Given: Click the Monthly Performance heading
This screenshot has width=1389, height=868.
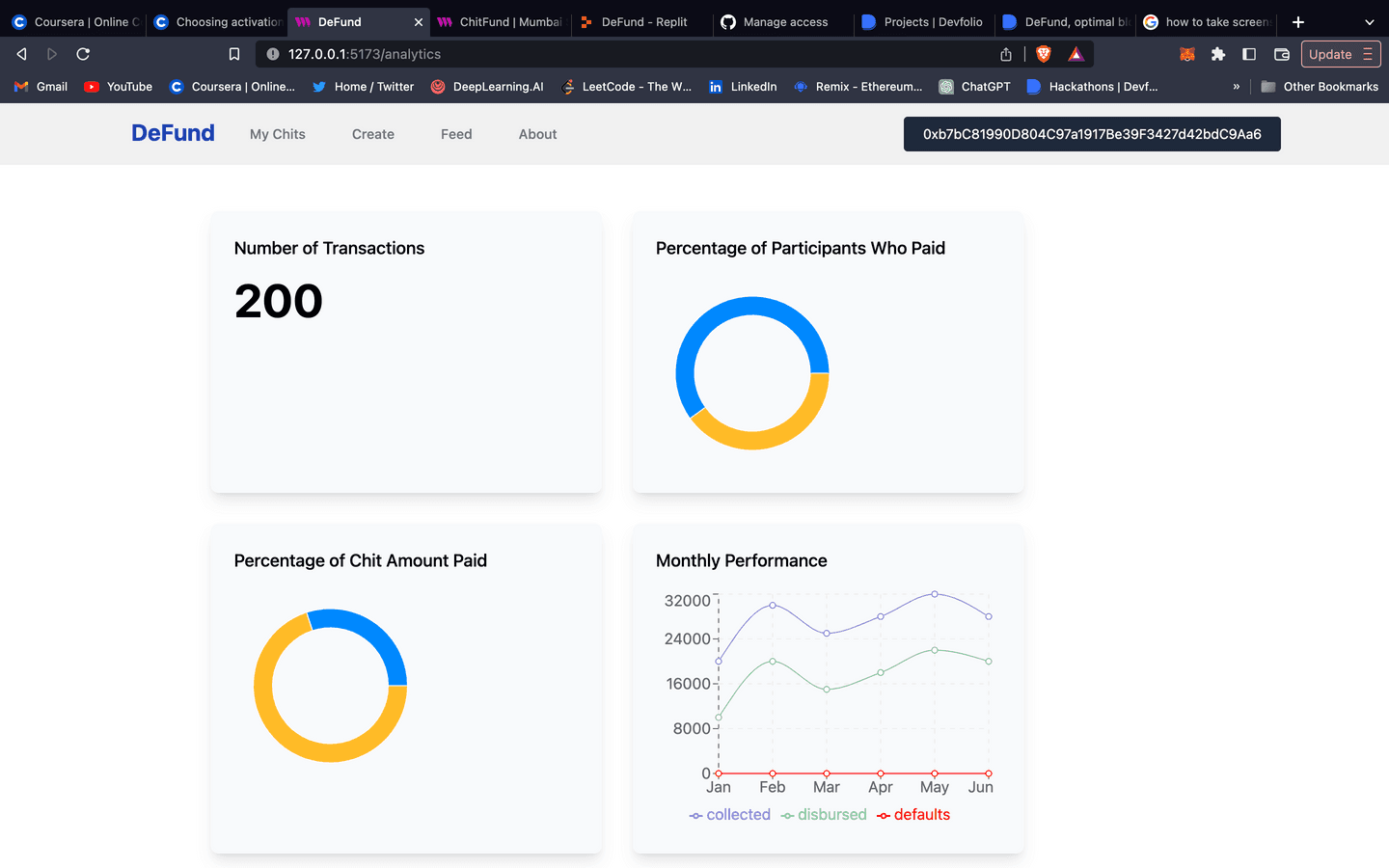Looking at the screenshot, I should tap(742, 560).
